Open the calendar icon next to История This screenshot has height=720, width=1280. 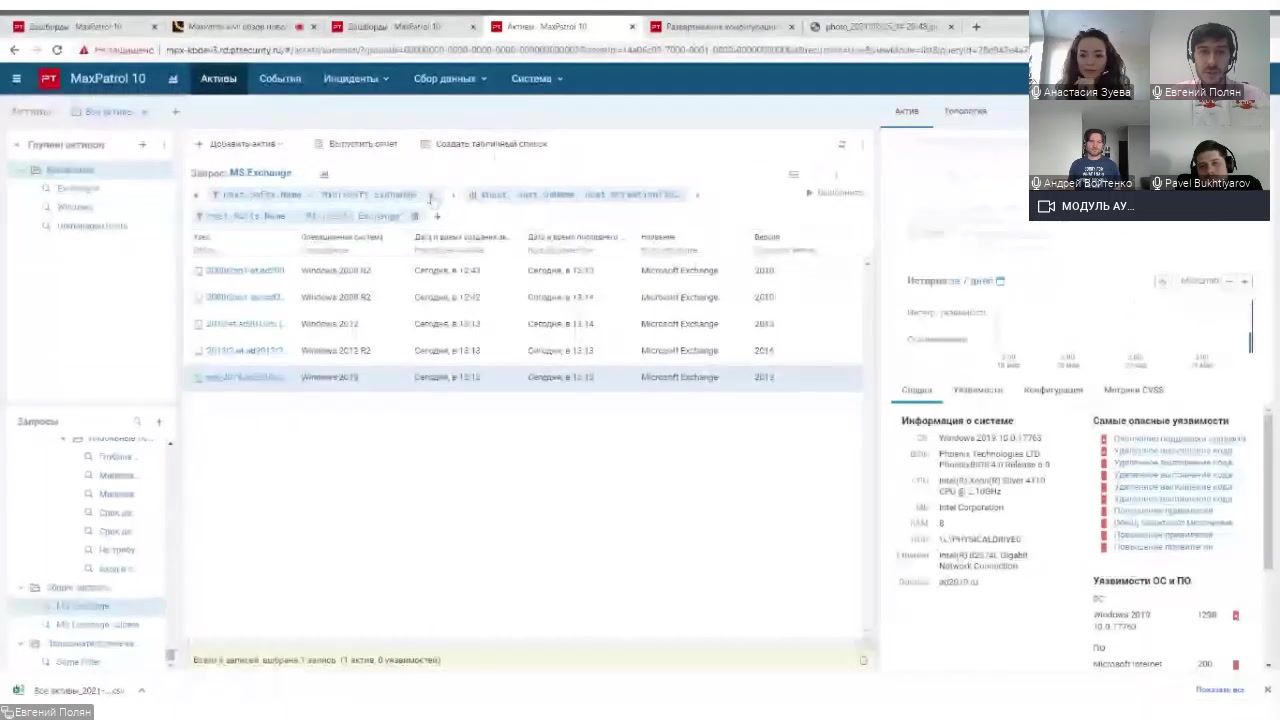pos(1000,281)
